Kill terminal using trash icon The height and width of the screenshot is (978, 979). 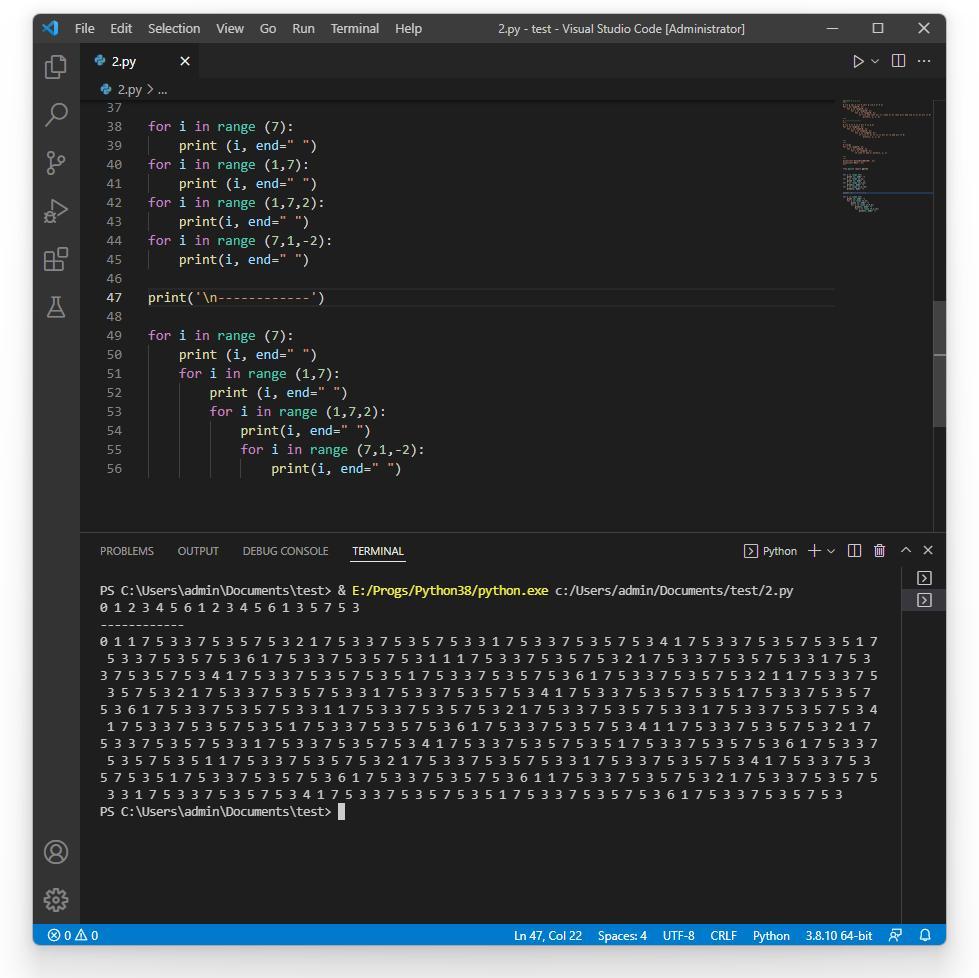[879, 551]
